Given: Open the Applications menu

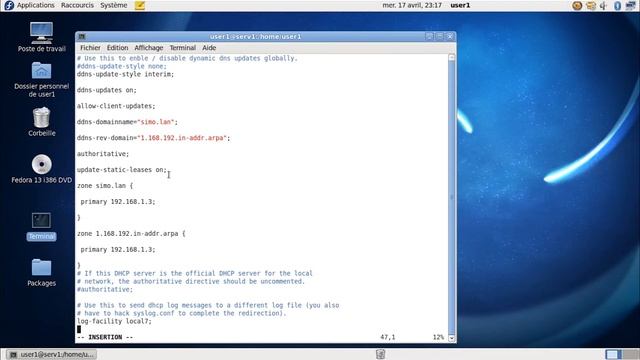Looking at the screenshot, I should click(36, 5).
